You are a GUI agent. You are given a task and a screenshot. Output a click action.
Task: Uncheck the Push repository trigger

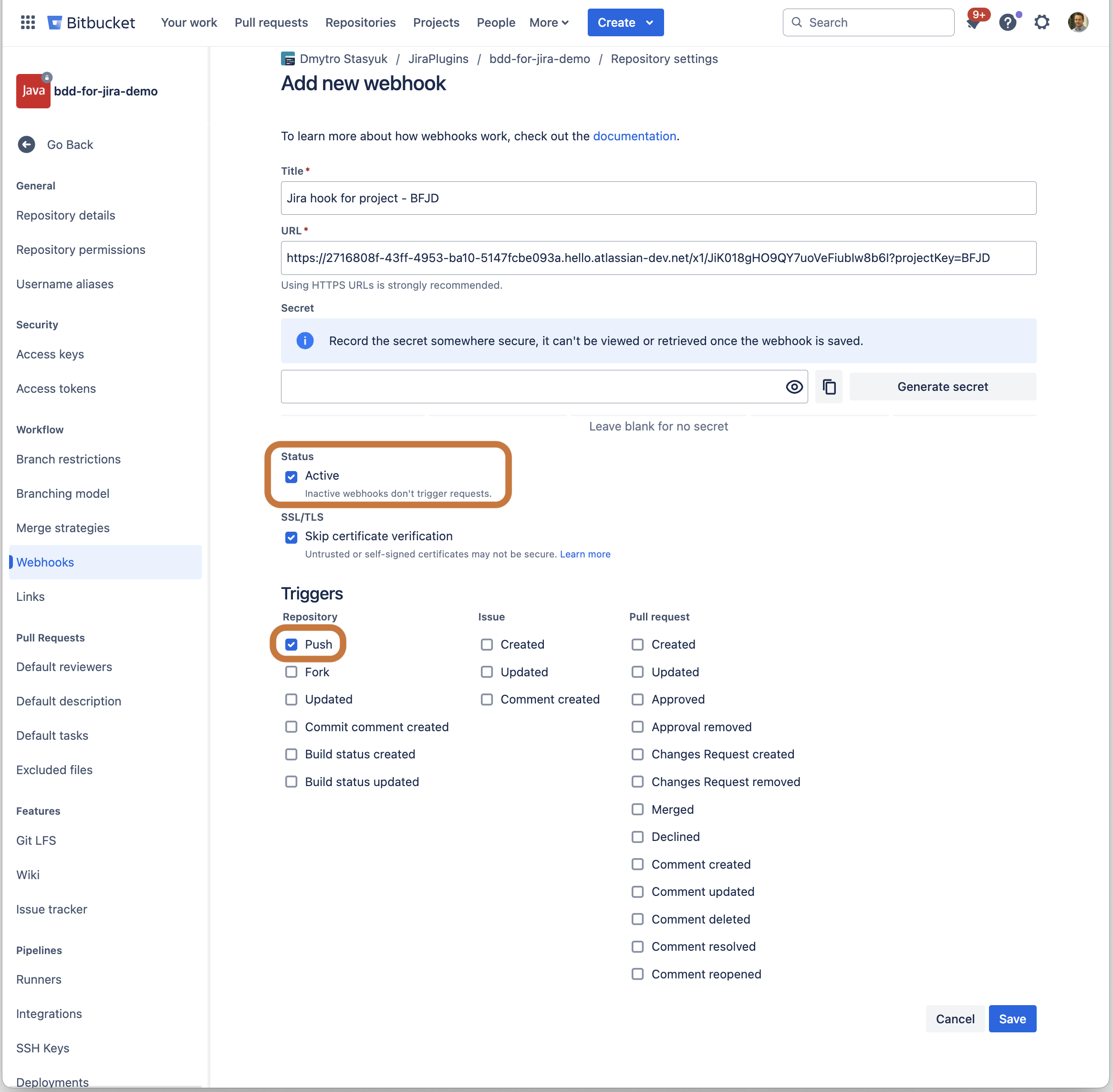pyautogui.click(x=291, y=645)
